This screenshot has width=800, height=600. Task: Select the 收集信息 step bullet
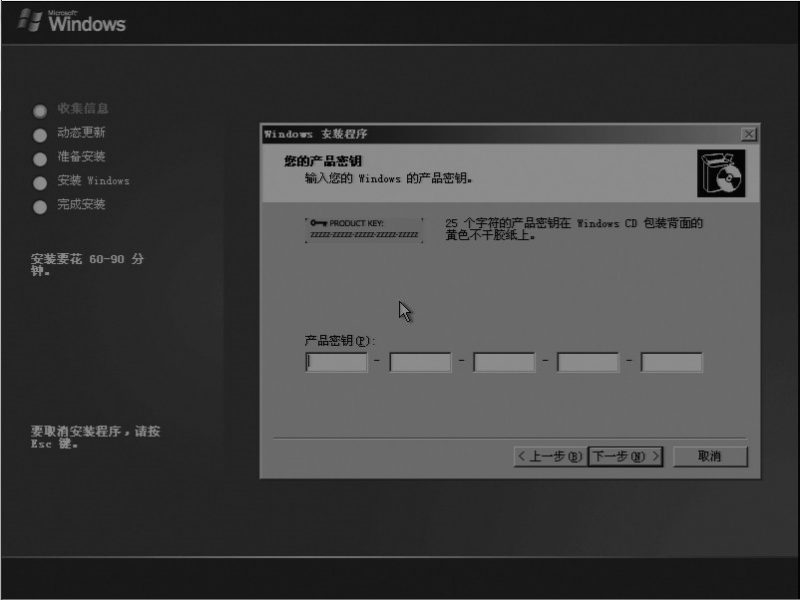[x=40, y=110]
